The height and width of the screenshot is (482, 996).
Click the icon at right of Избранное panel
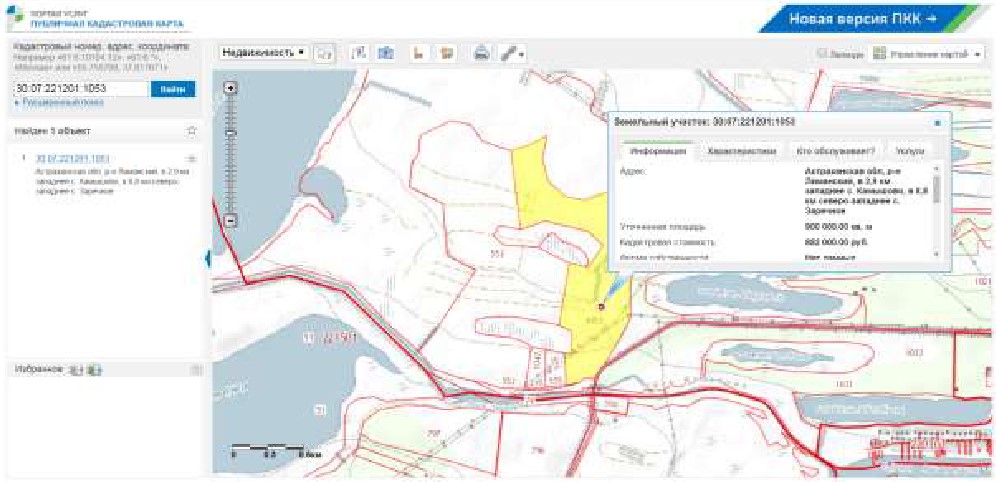point(196,370)
